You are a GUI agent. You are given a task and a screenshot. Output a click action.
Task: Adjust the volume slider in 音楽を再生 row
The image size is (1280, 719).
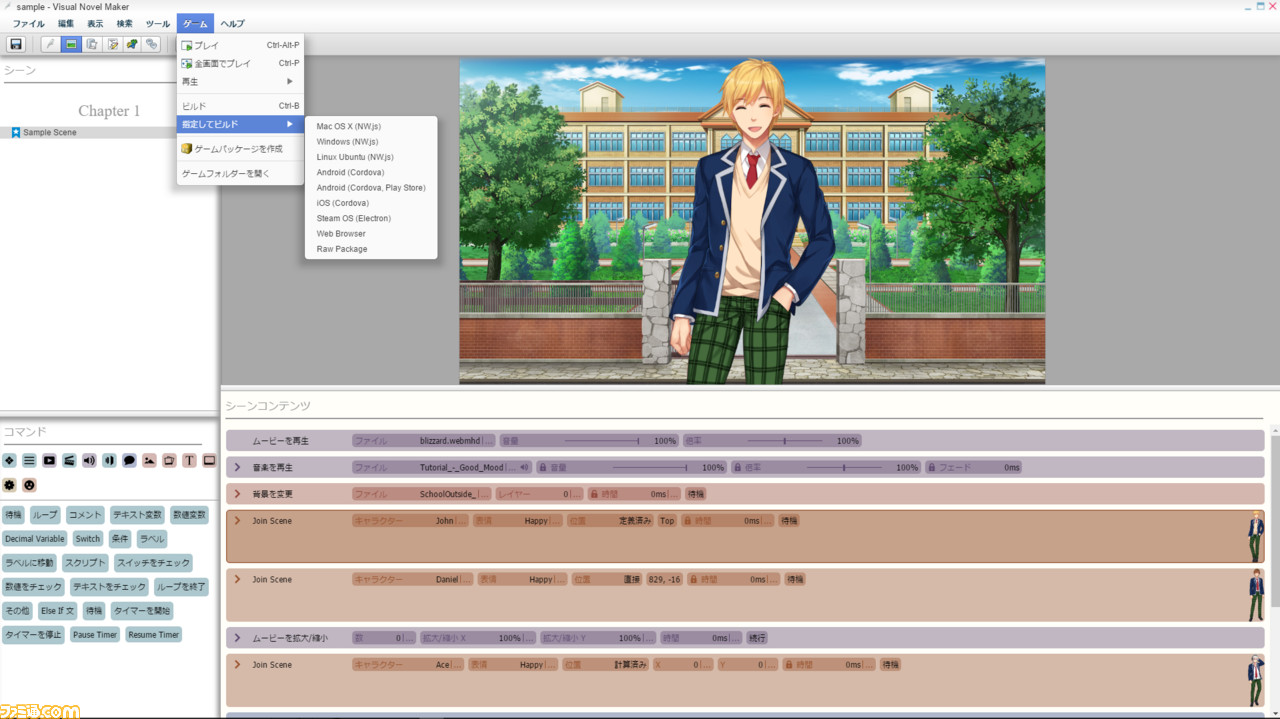pos(649,467)
